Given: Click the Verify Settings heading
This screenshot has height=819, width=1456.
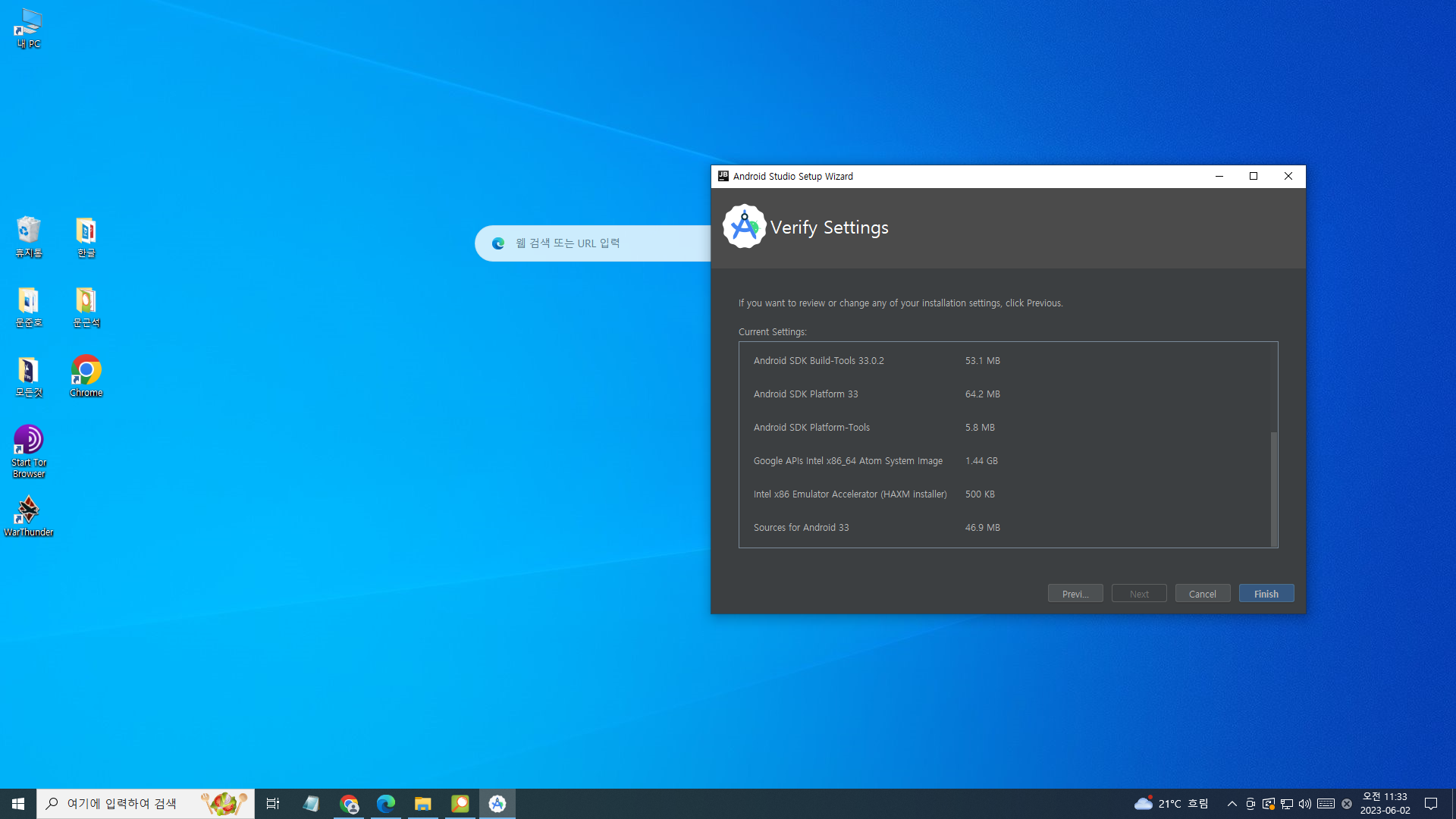Looking at the screenshot, I should tap(830, 227).
